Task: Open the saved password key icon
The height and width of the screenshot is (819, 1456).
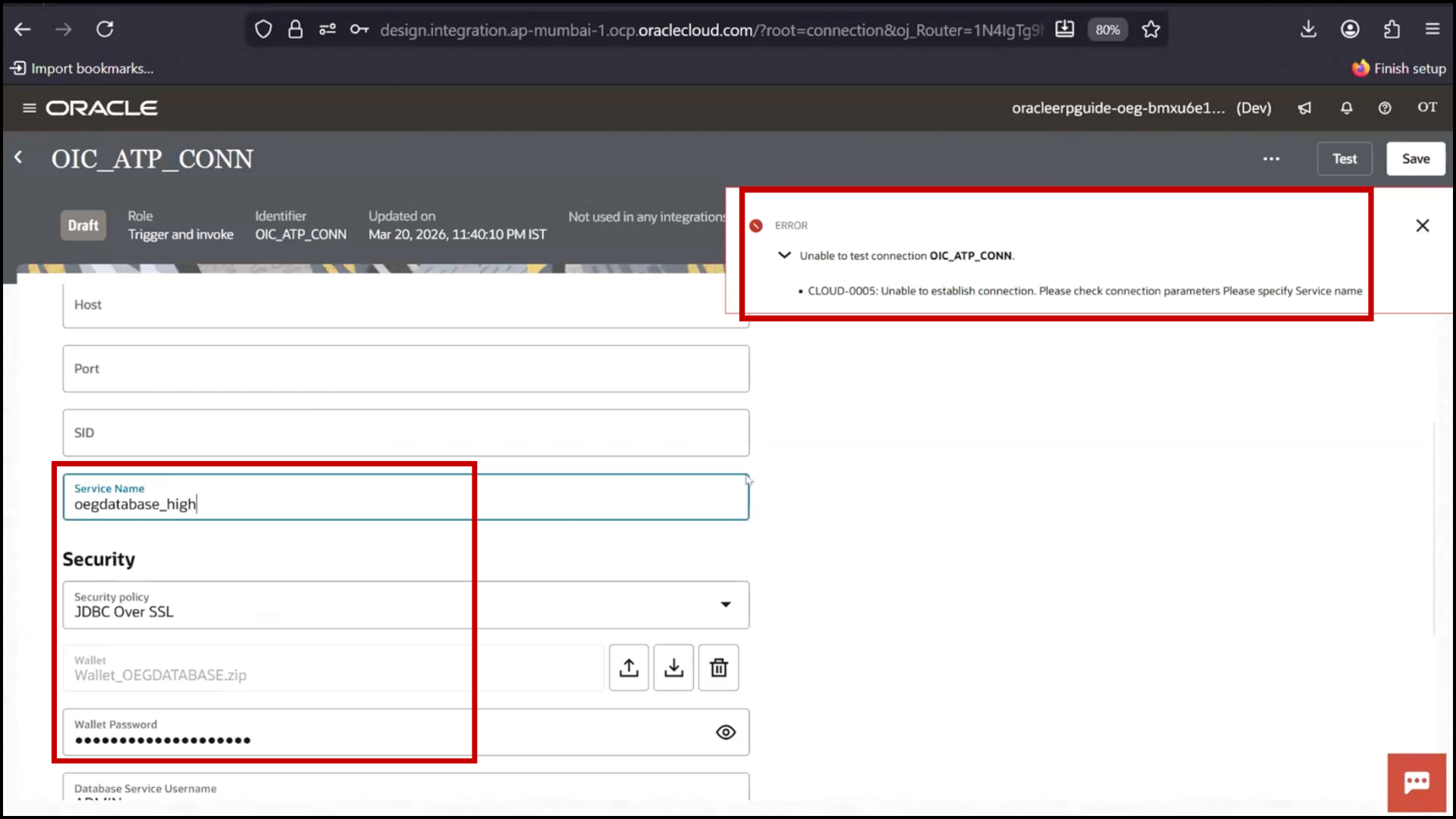Action: pos(359,30)
